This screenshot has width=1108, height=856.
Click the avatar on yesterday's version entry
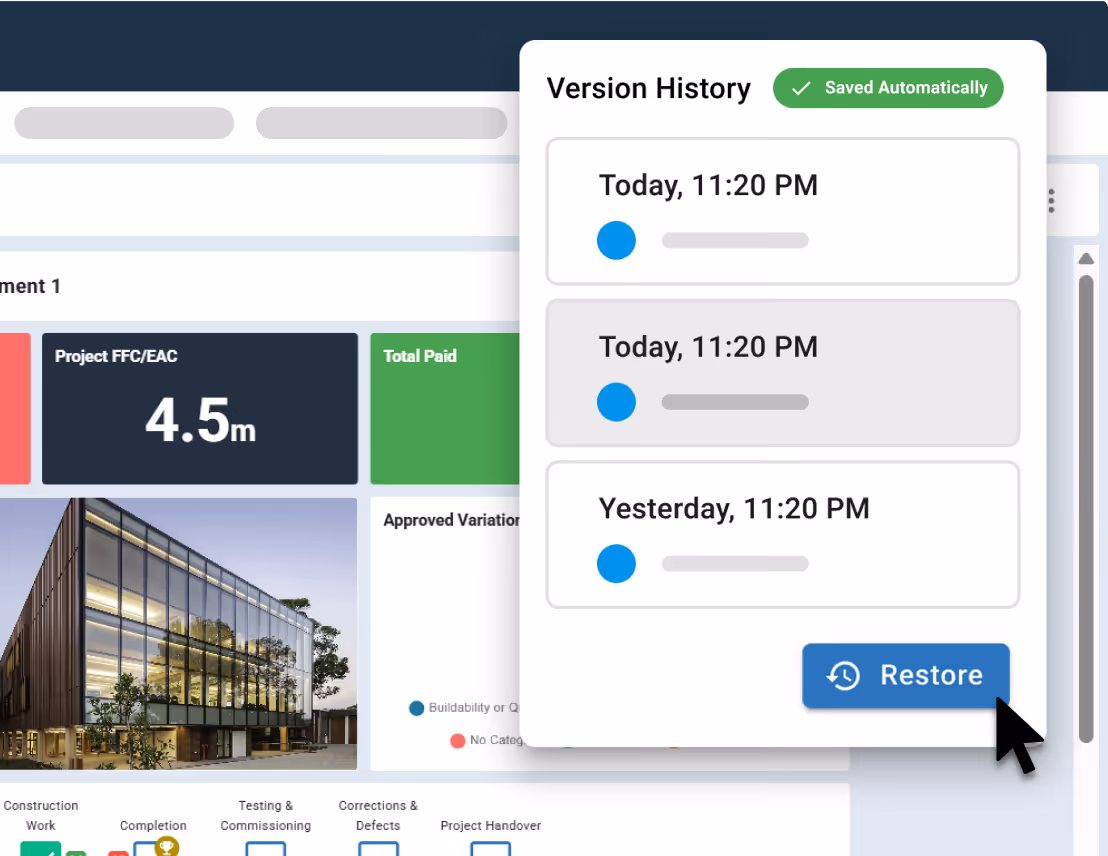click(x=616, y=563)
